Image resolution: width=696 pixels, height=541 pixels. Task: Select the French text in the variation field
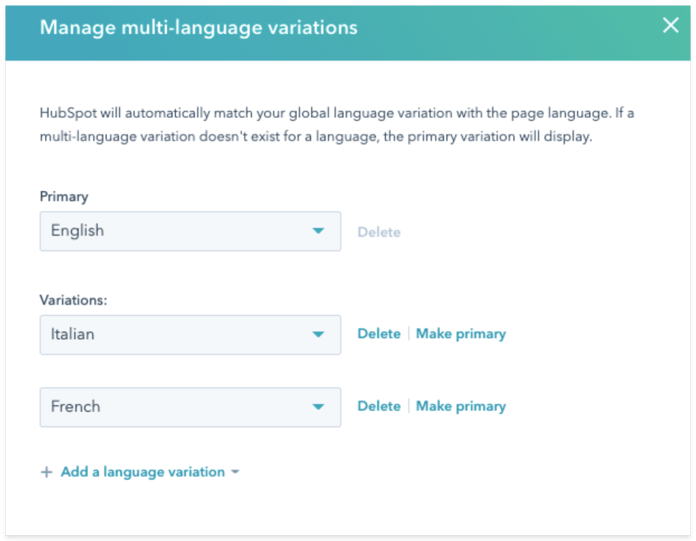[x=75, y=407]
